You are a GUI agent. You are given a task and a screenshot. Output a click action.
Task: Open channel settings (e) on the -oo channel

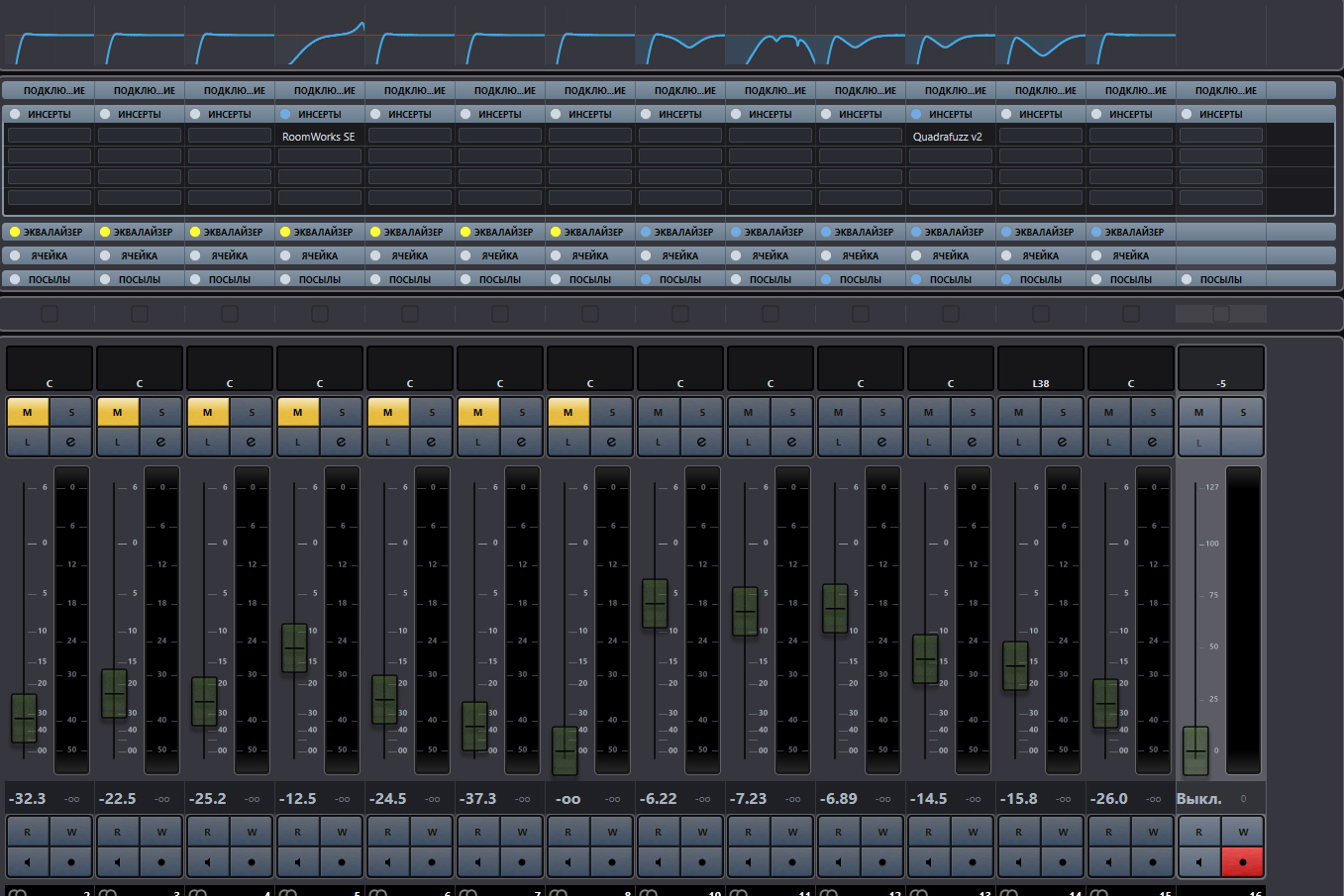coord(611,442)
